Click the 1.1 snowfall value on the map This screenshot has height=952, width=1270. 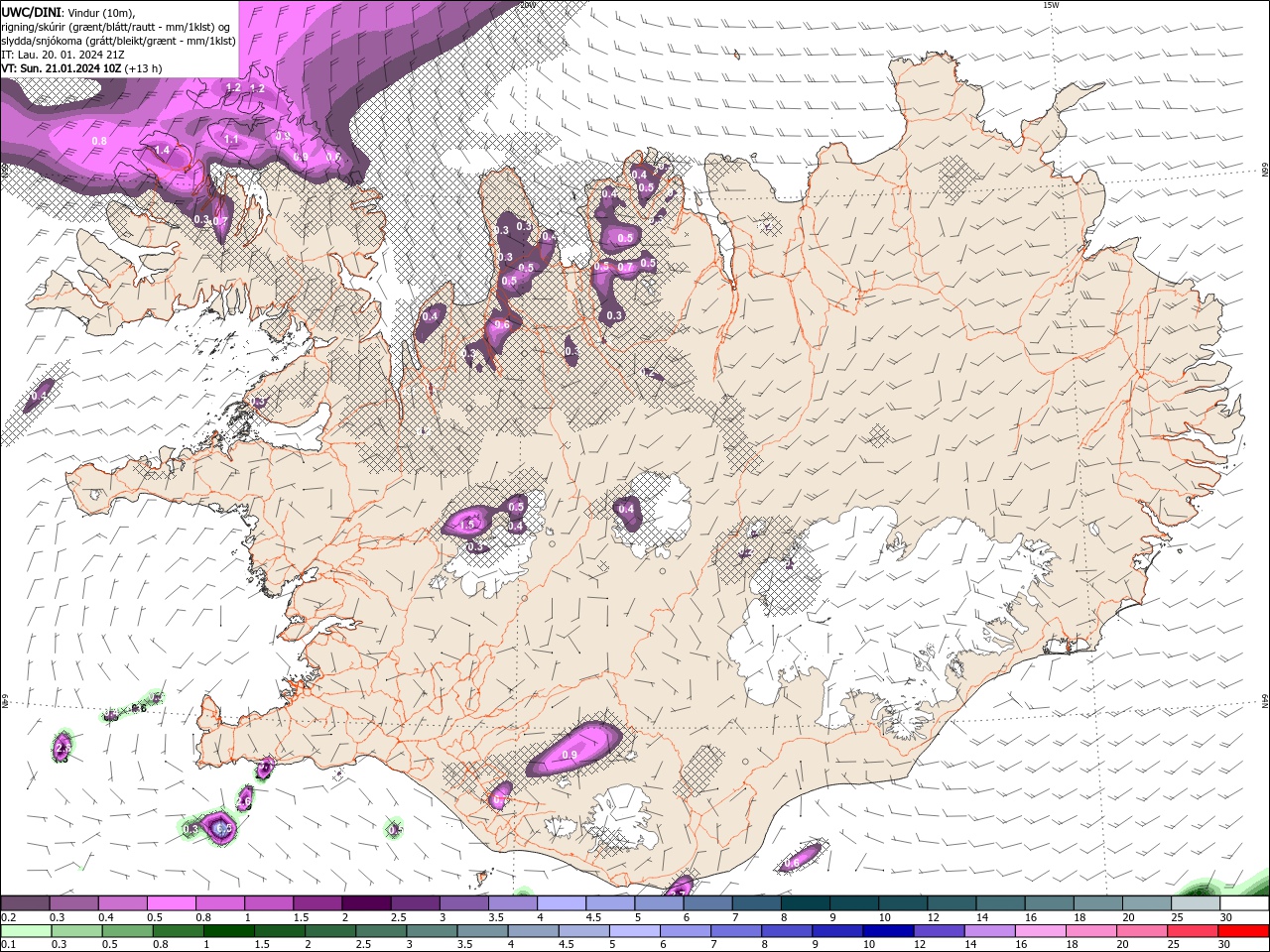(x=231, y=140)
